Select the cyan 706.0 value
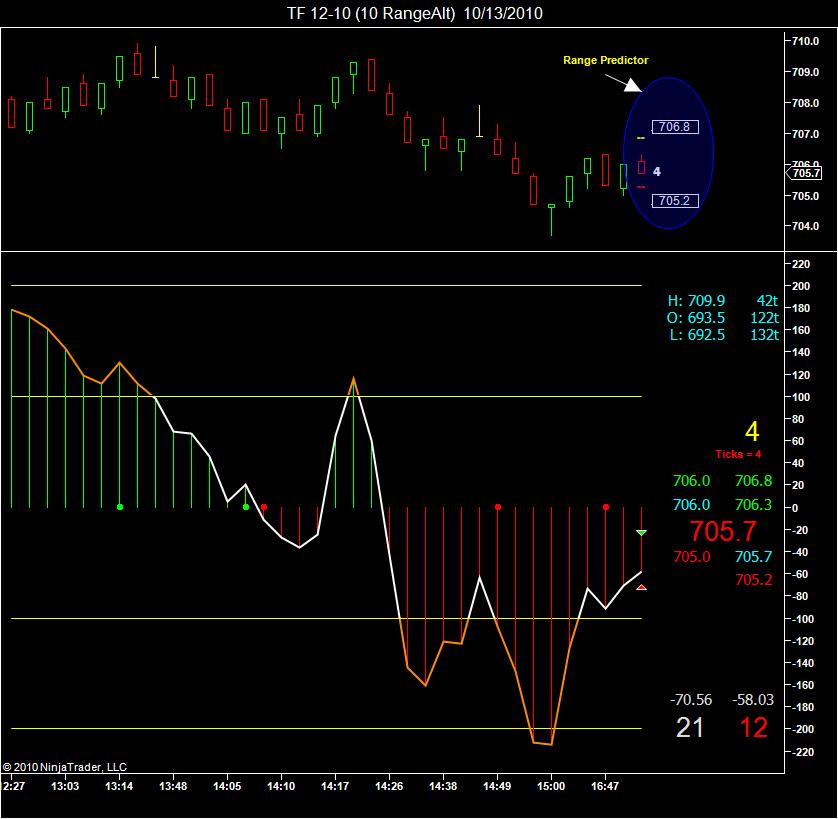This screenshot has height=819, width=838. click(x=692, y=505)
